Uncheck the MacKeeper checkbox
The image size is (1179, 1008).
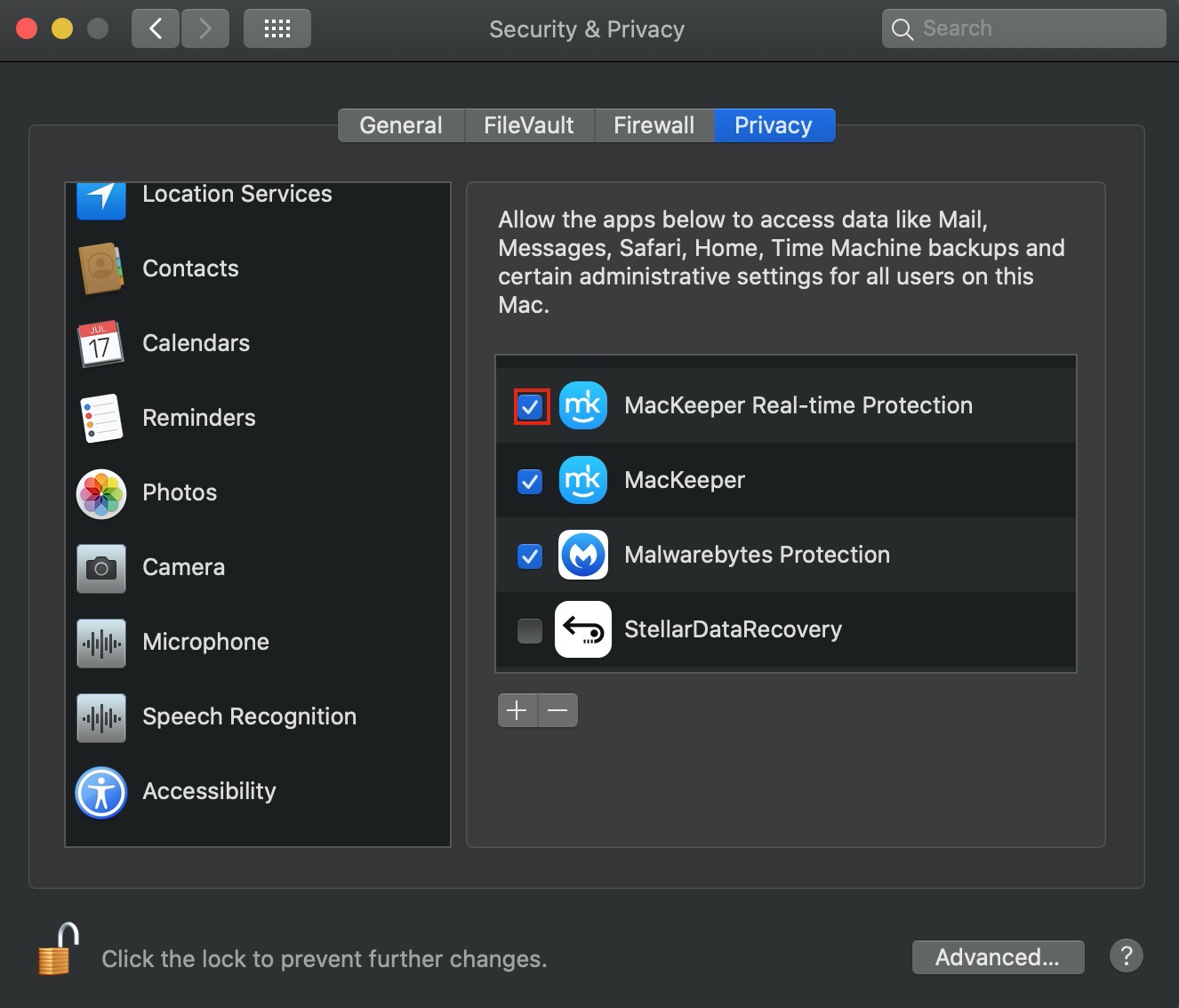point(530,482)
